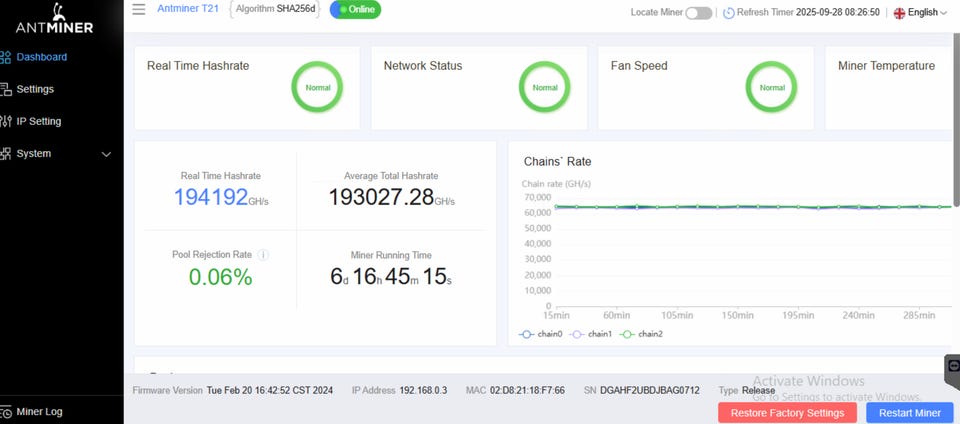Click the Settings sidebar icon
Image resolution: width=960 pixels, height=424 pixels.
tap(6, 89)
